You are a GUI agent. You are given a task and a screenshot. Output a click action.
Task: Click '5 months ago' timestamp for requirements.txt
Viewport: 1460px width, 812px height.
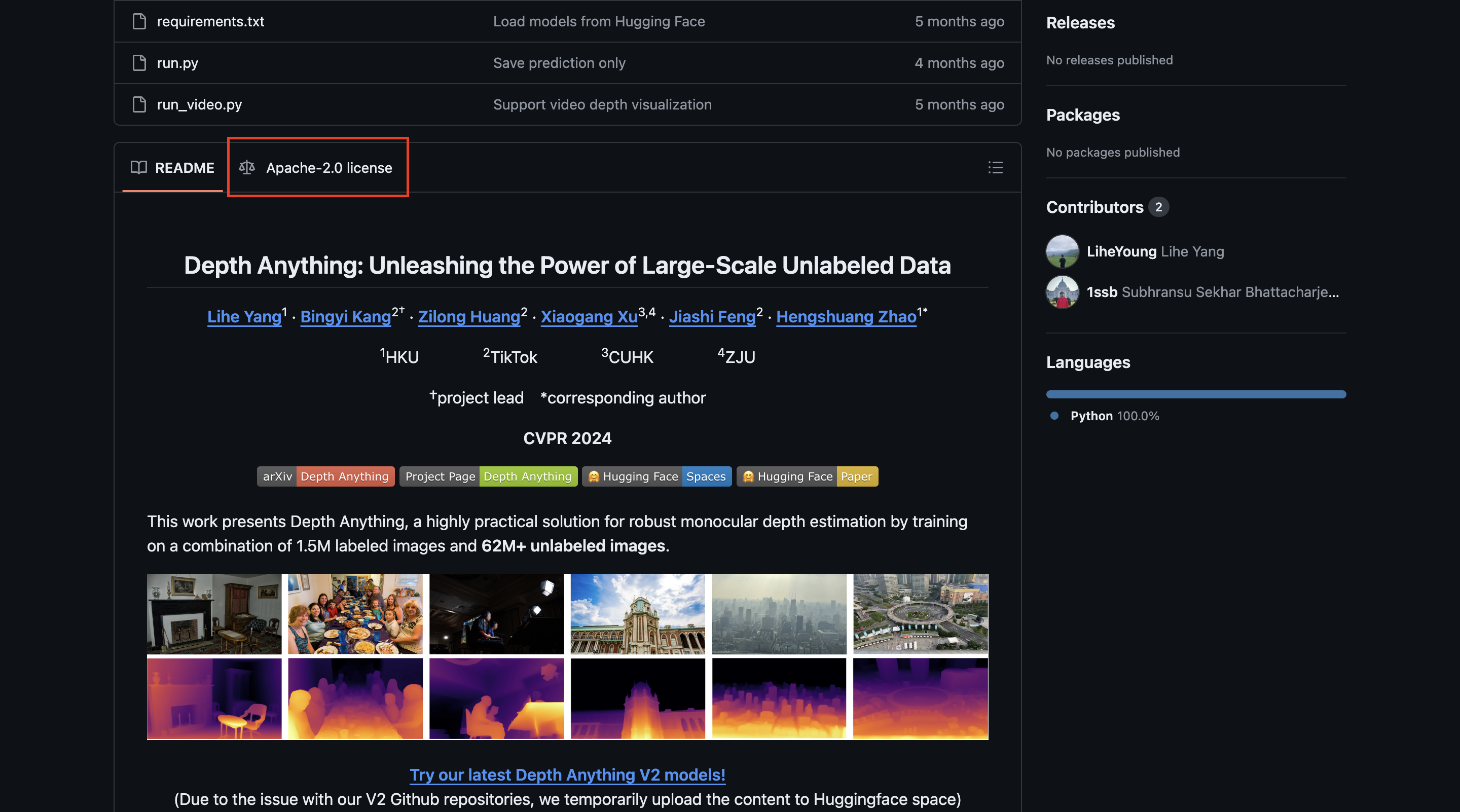tap(959, 21)
